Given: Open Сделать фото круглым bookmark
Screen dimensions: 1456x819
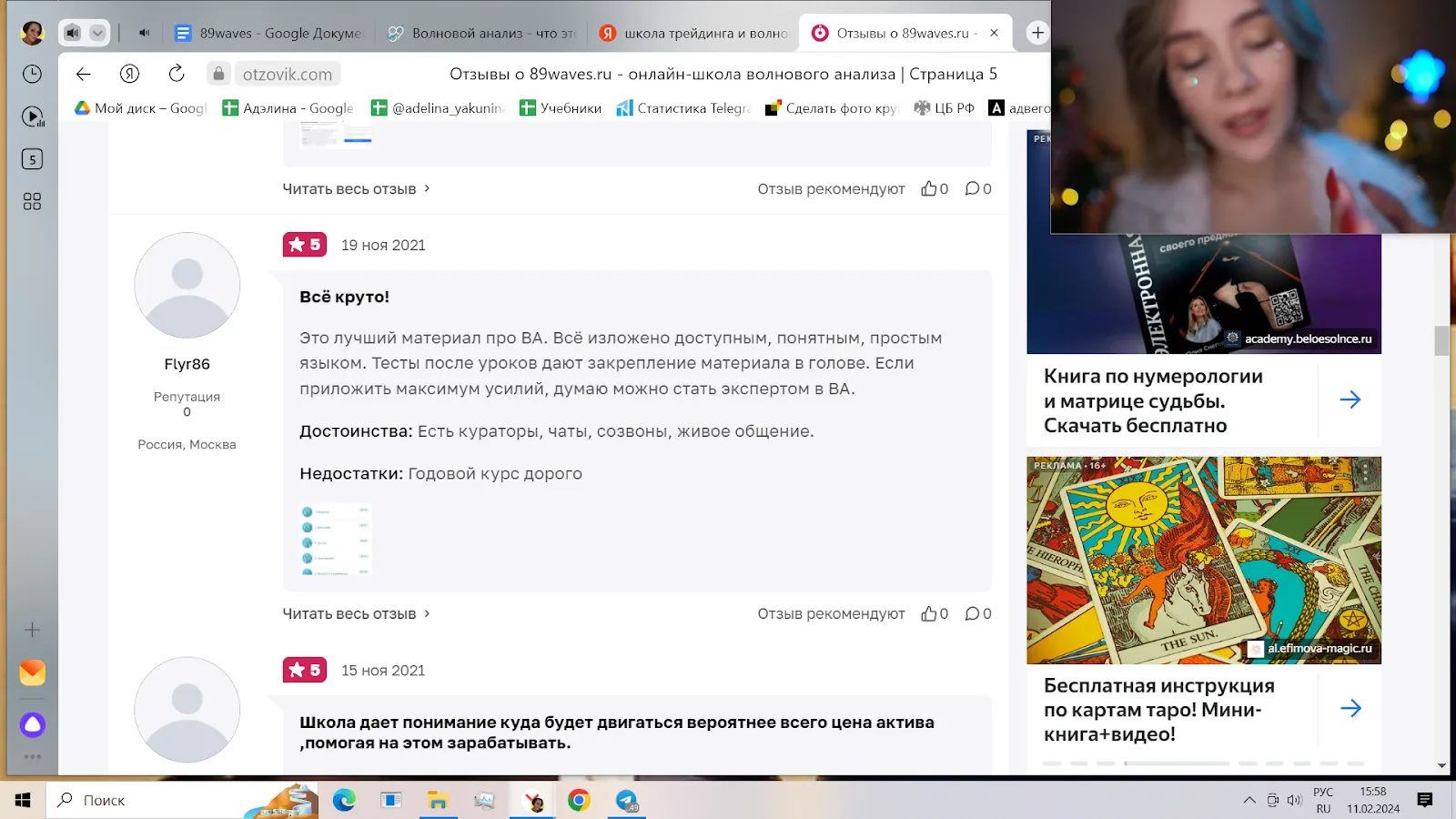Looking at the screenshot, I should [x=832, y=107].
